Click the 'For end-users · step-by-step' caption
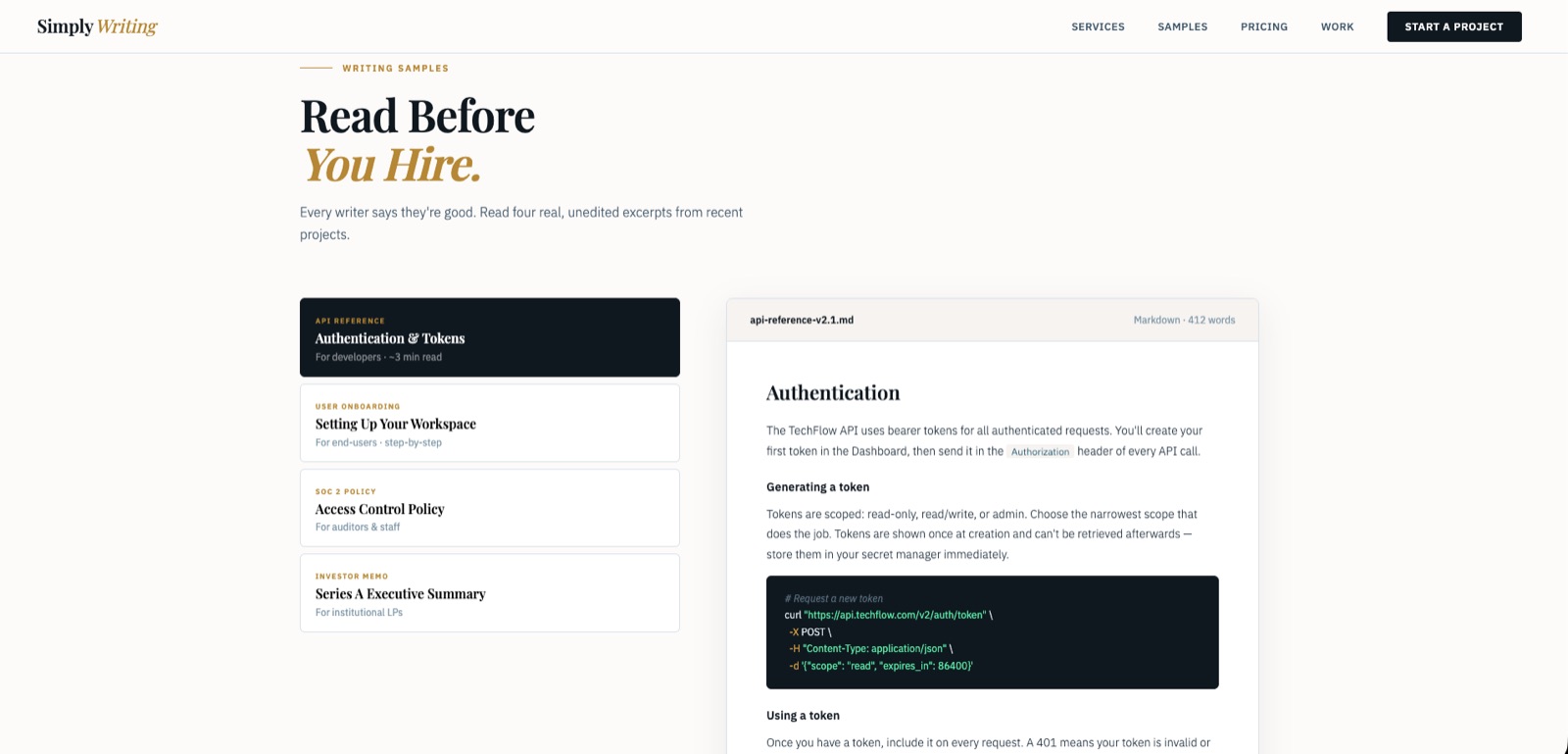1568x754 pixels. pos(378,442)
